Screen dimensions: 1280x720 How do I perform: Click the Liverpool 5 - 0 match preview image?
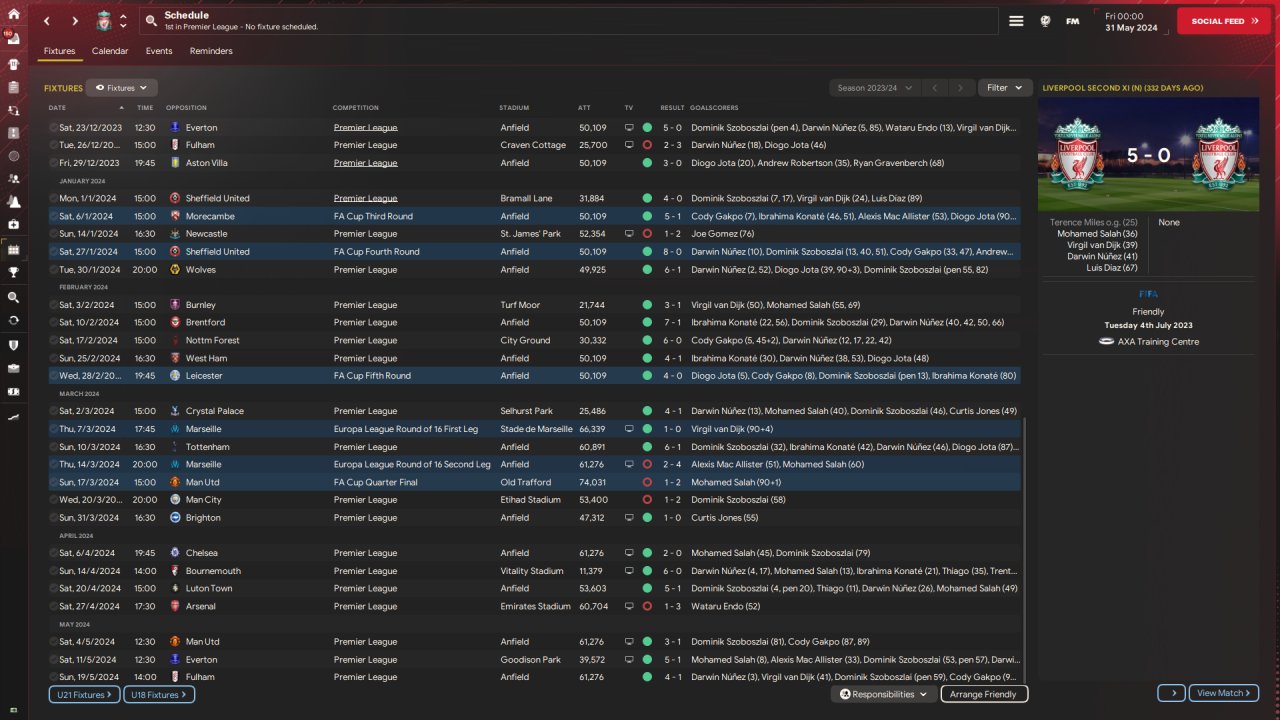[x=1149, y=155]
